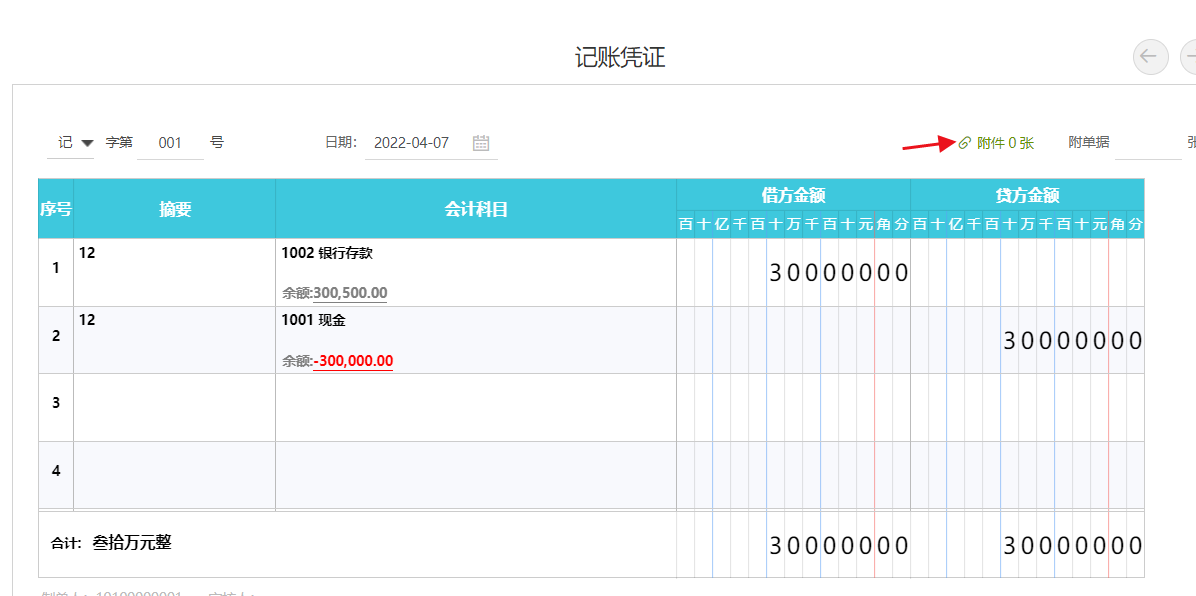
Task: Click row number 3 cell
Action: (x=56, y=408)
